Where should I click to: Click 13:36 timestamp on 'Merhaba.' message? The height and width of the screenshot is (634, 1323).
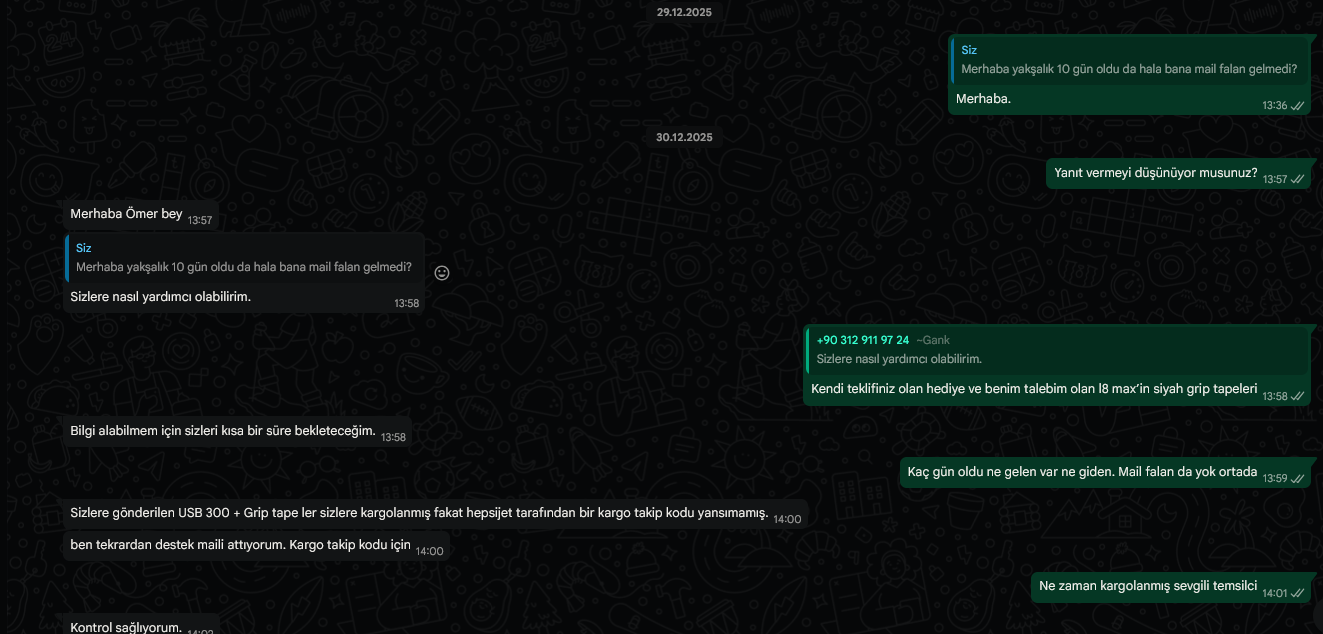point(1274,105)
